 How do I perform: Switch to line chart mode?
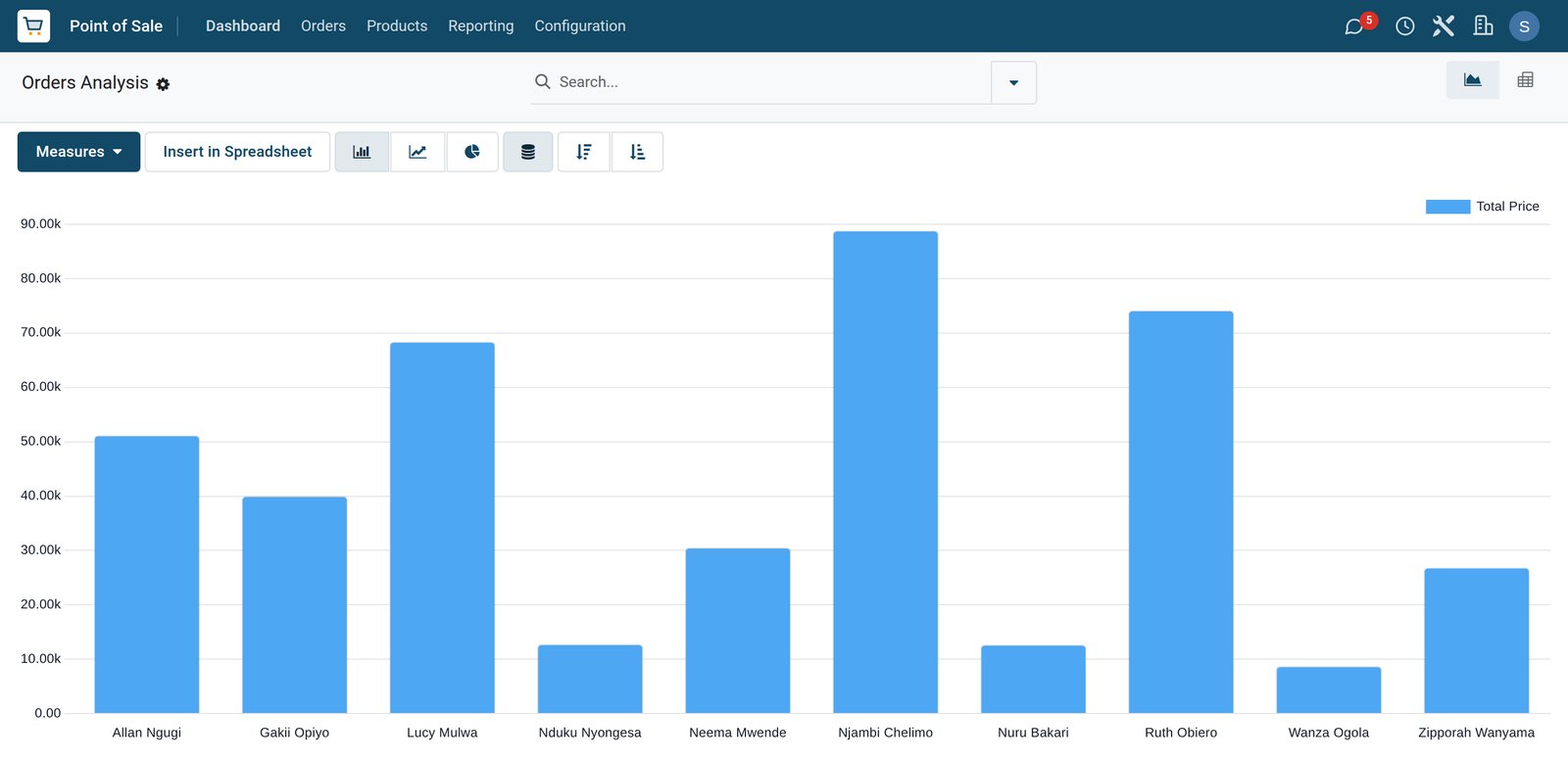417,152
